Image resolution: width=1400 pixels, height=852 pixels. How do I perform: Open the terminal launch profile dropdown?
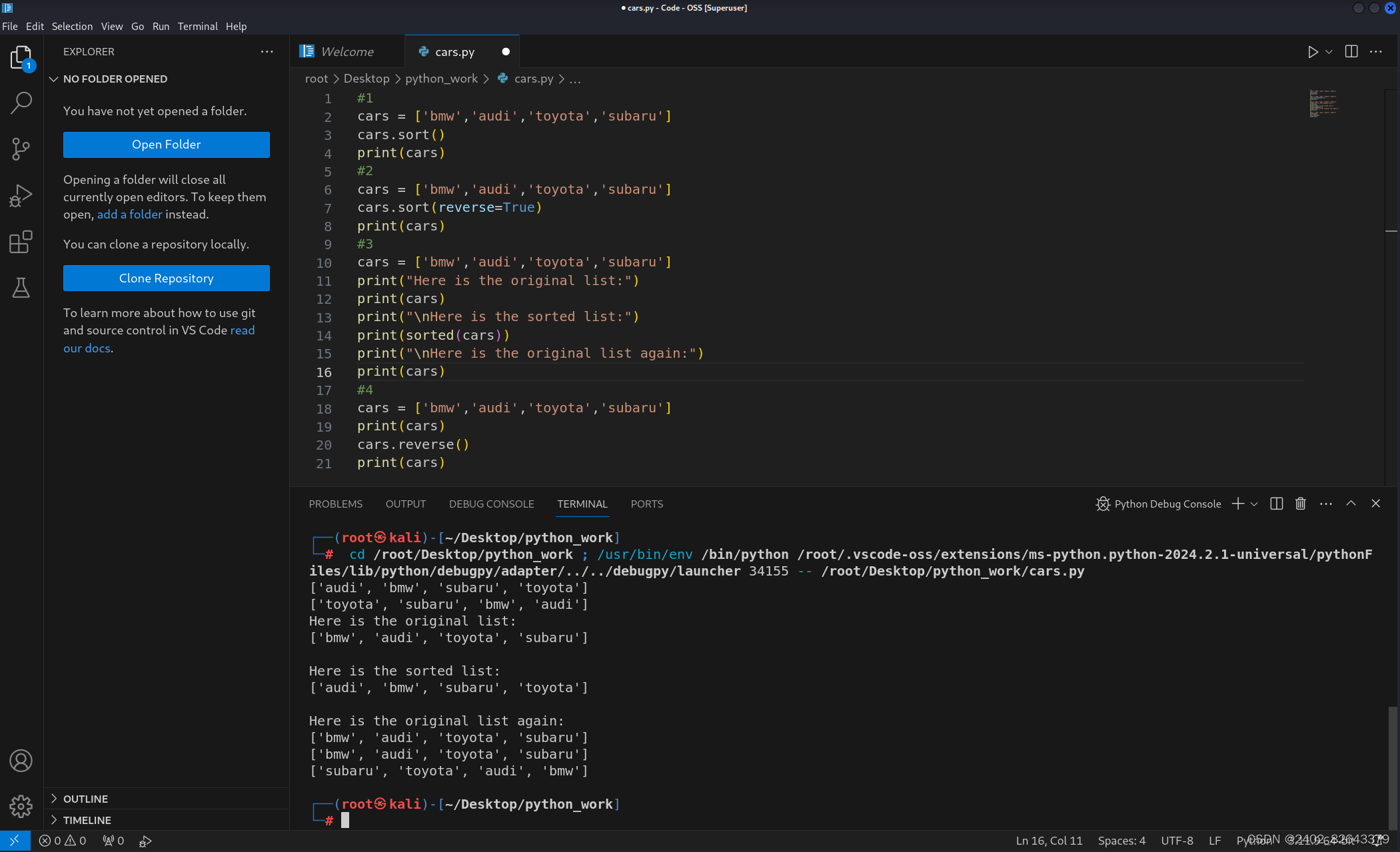pyautogui.click(x=1254, y=504)
